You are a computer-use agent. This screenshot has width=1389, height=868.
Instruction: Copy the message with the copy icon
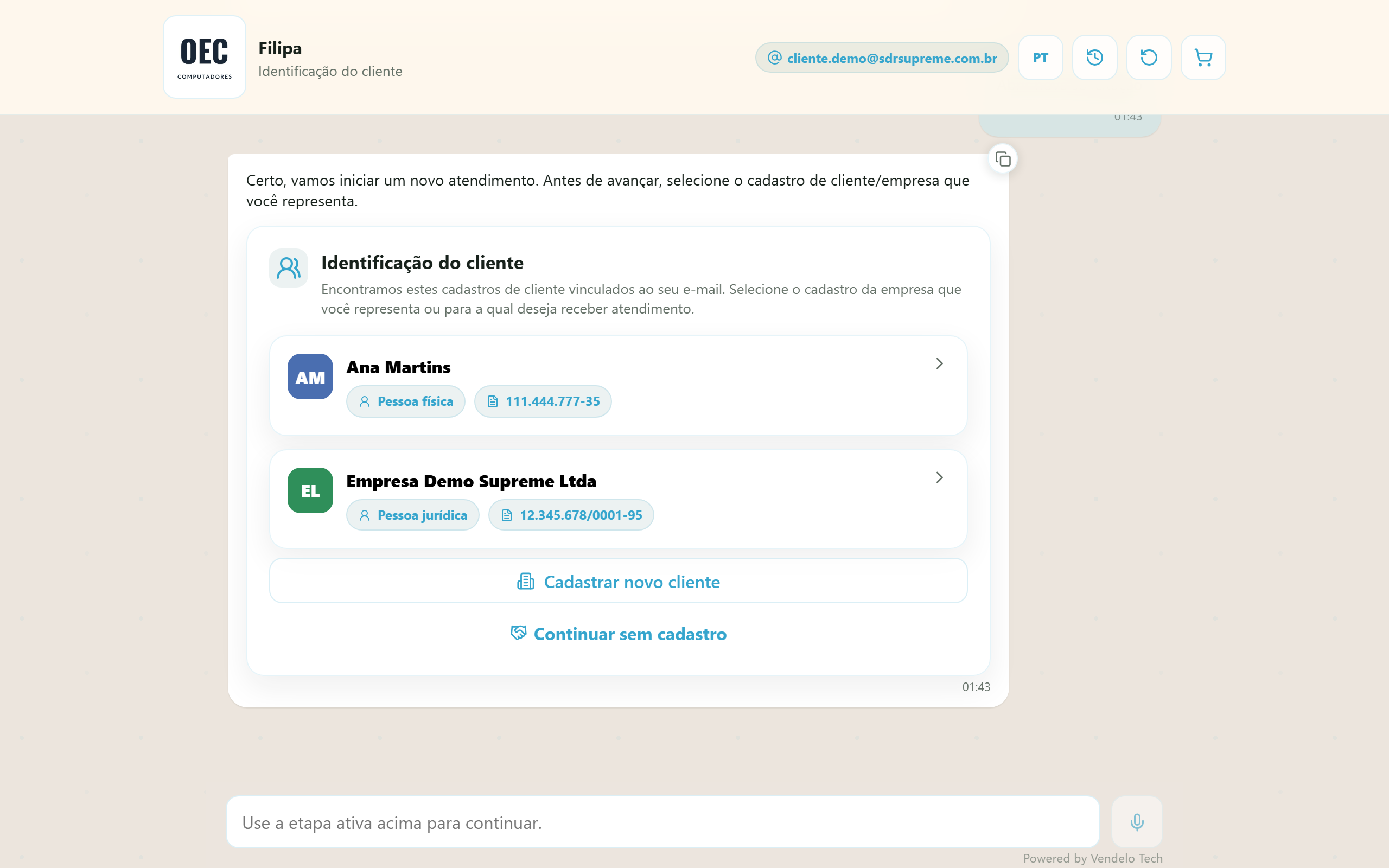(x=1003, y=159)
